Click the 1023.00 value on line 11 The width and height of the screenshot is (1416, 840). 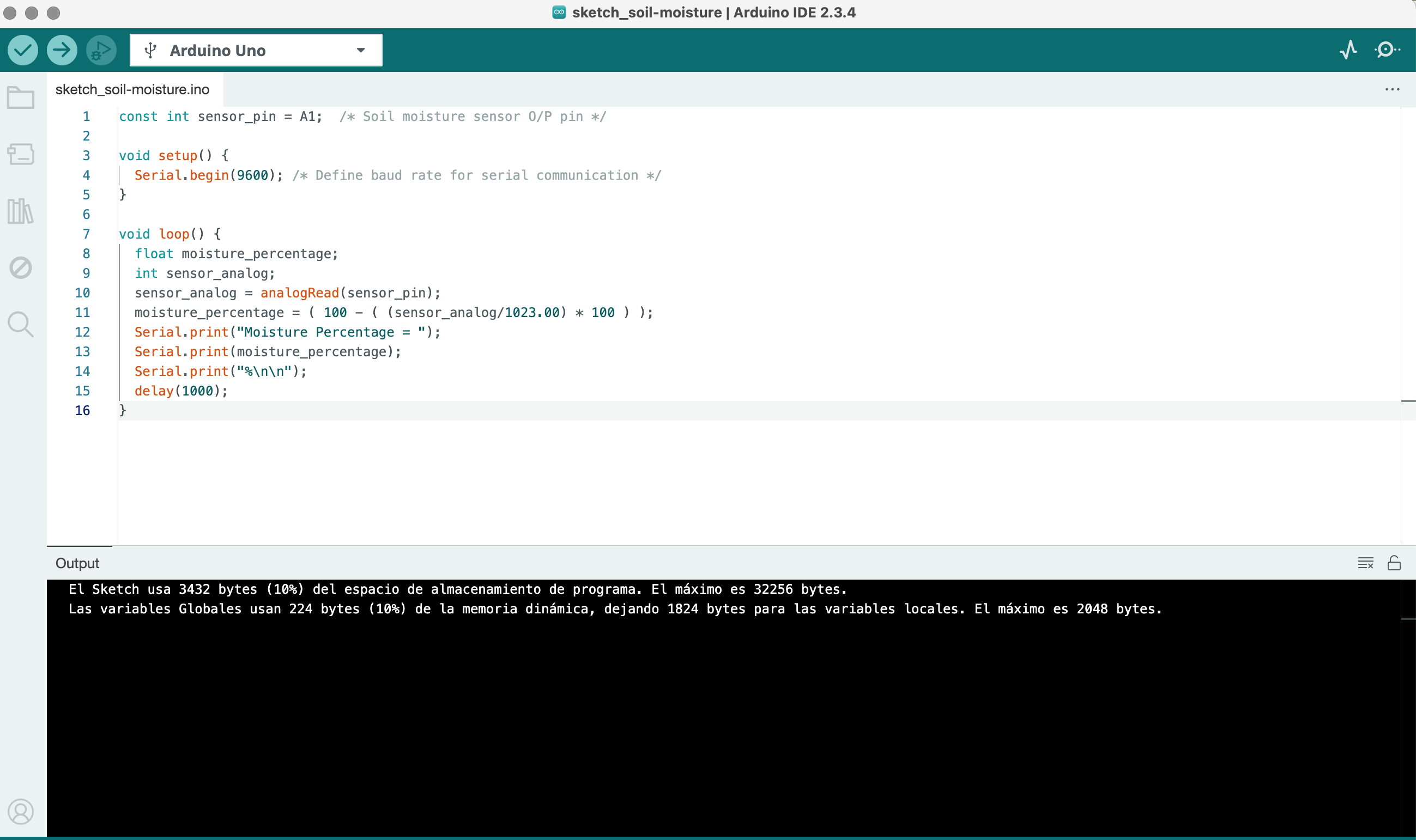click(x=531, y=313)
